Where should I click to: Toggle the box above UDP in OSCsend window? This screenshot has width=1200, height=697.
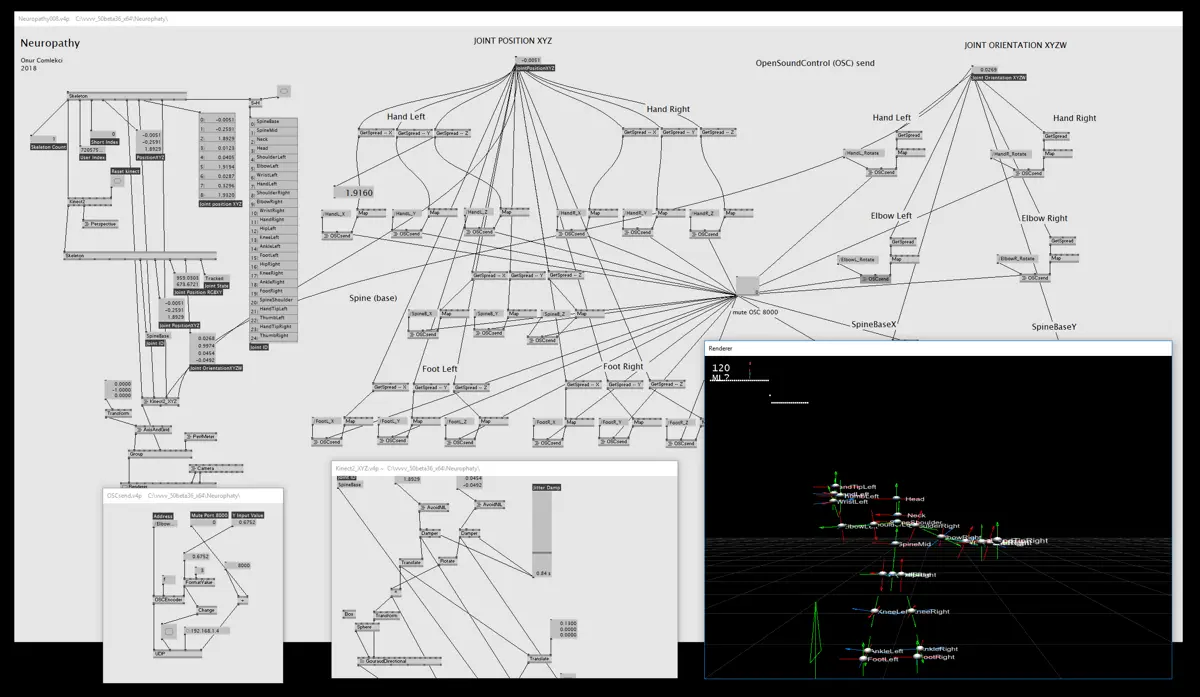coord(170,632)
